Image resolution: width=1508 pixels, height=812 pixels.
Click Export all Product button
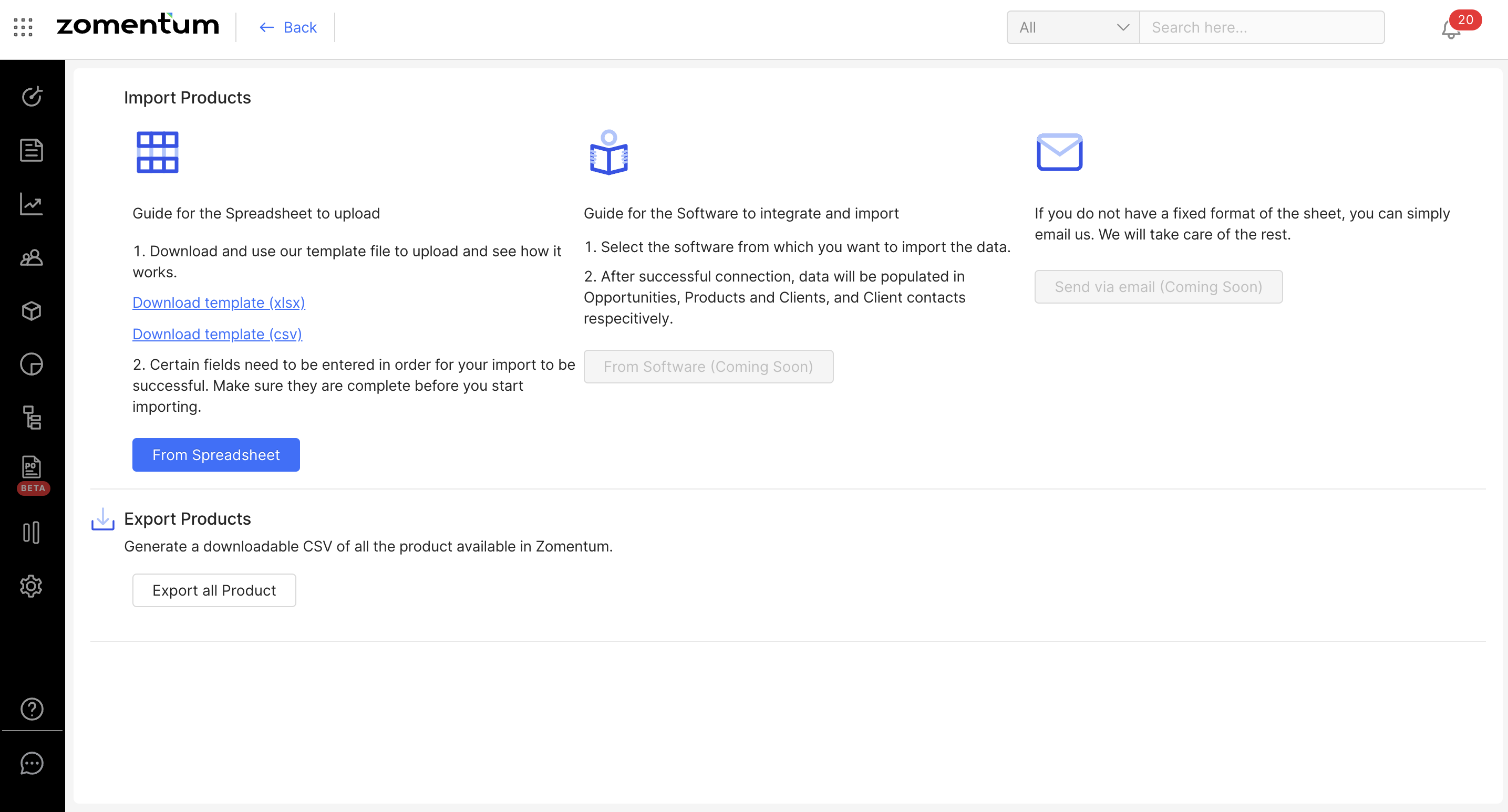[x=214, y=590]
